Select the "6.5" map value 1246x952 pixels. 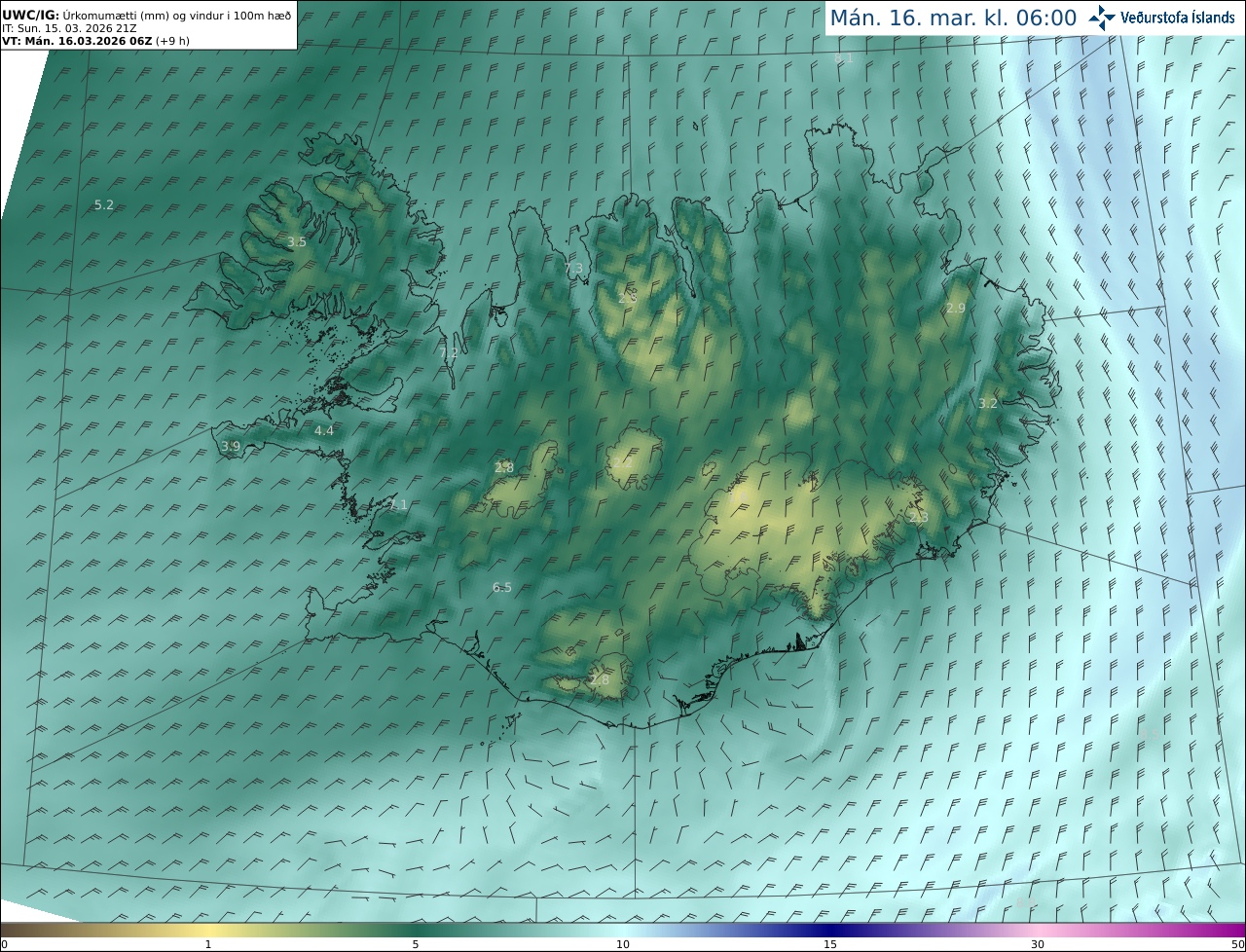[502, 588]
